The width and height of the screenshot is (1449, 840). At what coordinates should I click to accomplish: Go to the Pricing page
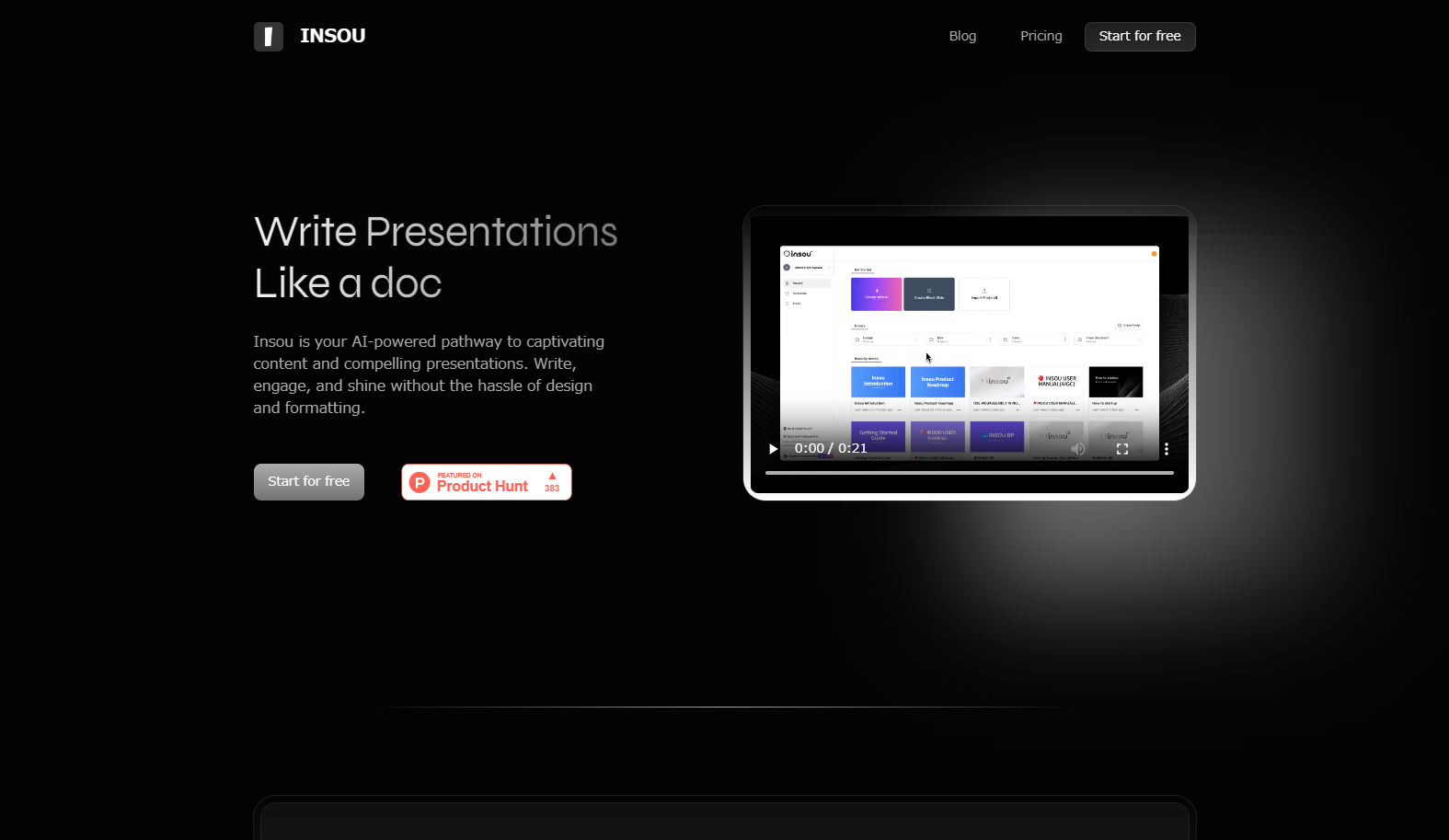point(1041,36)
